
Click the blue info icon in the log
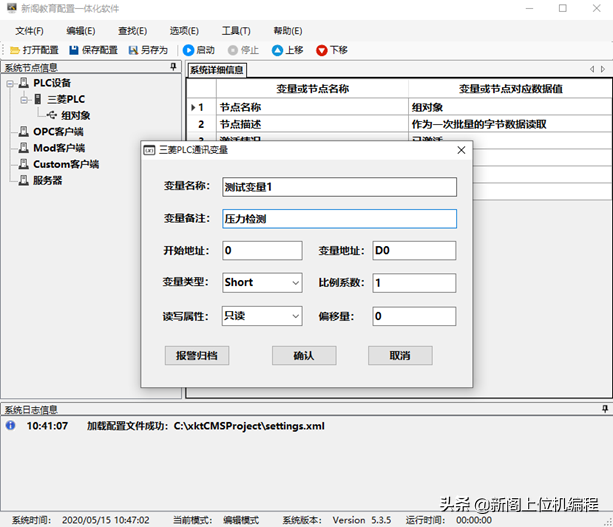tap(11, 425)
